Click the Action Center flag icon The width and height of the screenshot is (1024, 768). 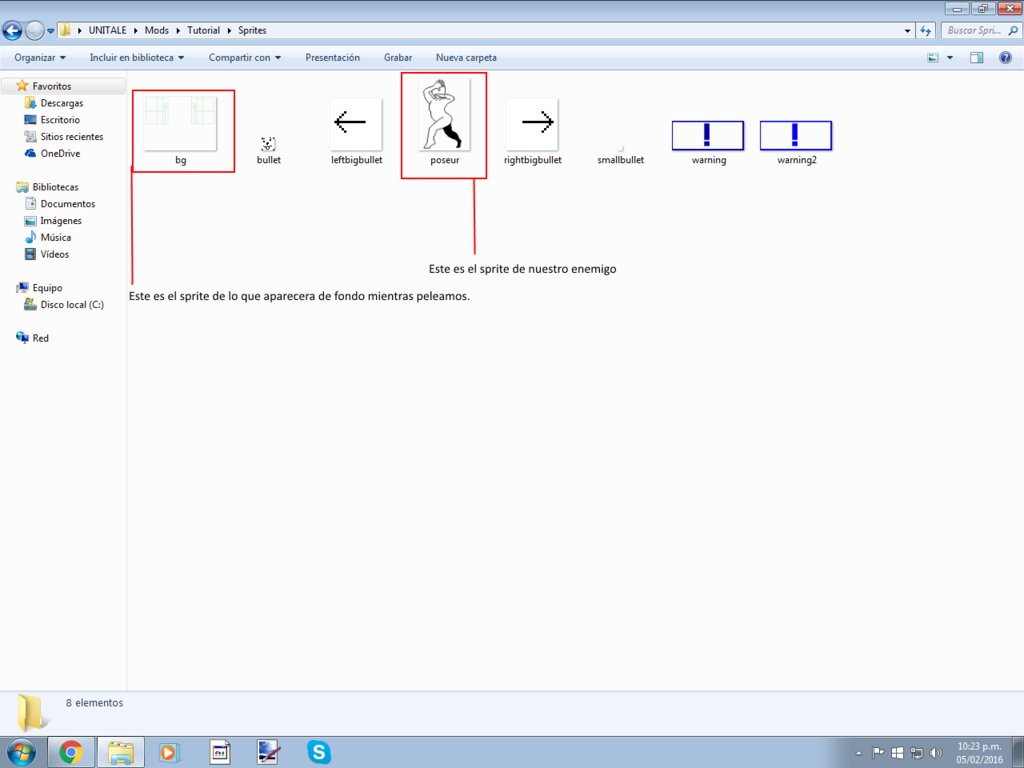(878, 753)
